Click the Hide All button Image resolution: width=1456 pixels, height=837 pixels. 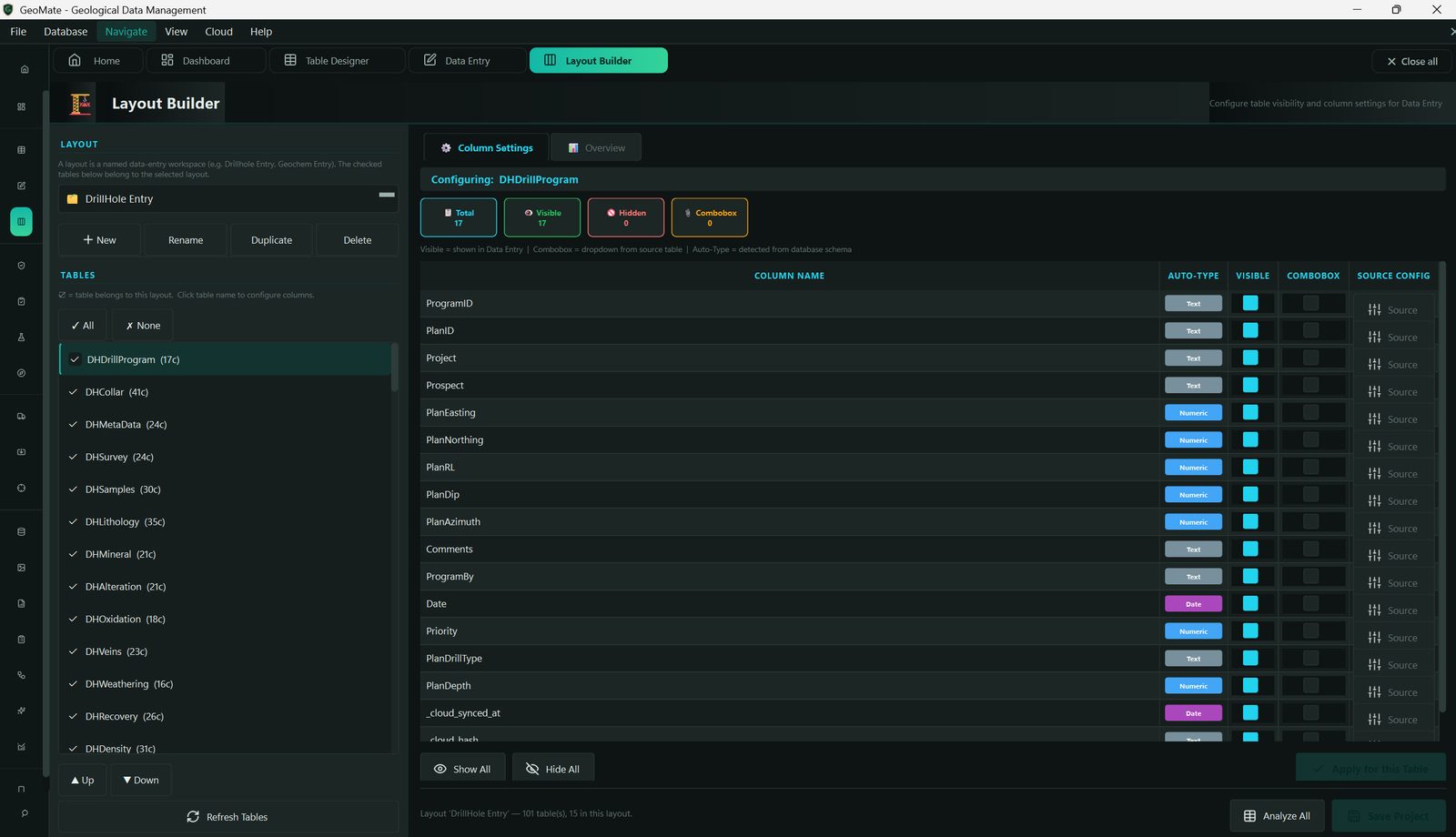tap(552, 769)
